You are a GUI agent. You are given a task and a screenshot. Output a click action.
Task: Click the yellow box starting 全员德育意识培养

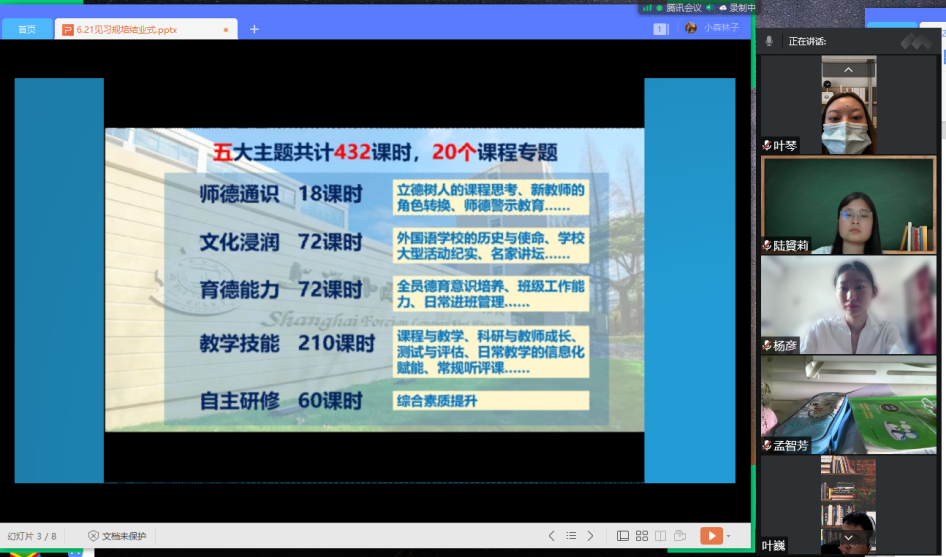(x=490, y=293)
